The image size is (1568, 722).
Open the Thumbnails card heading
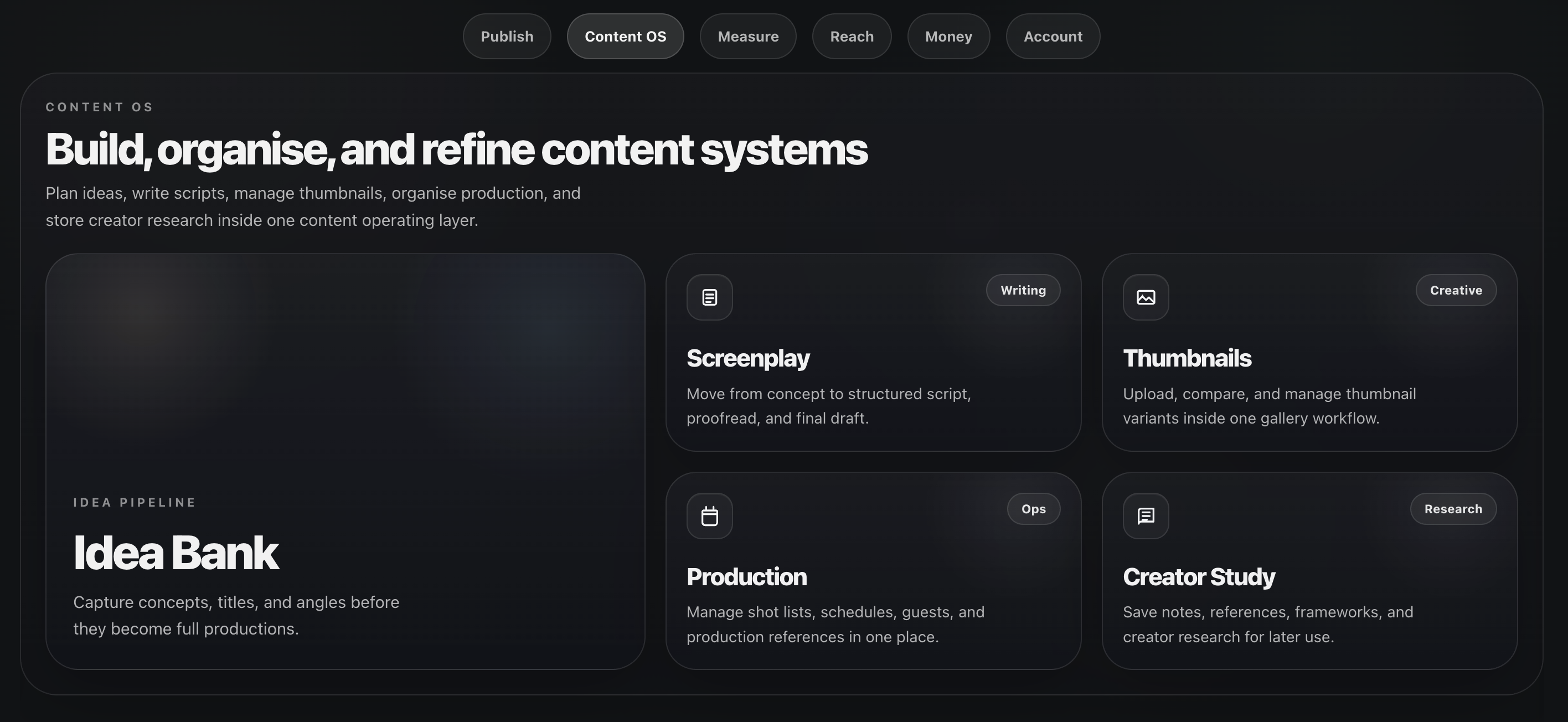[x=1187, y=358]
